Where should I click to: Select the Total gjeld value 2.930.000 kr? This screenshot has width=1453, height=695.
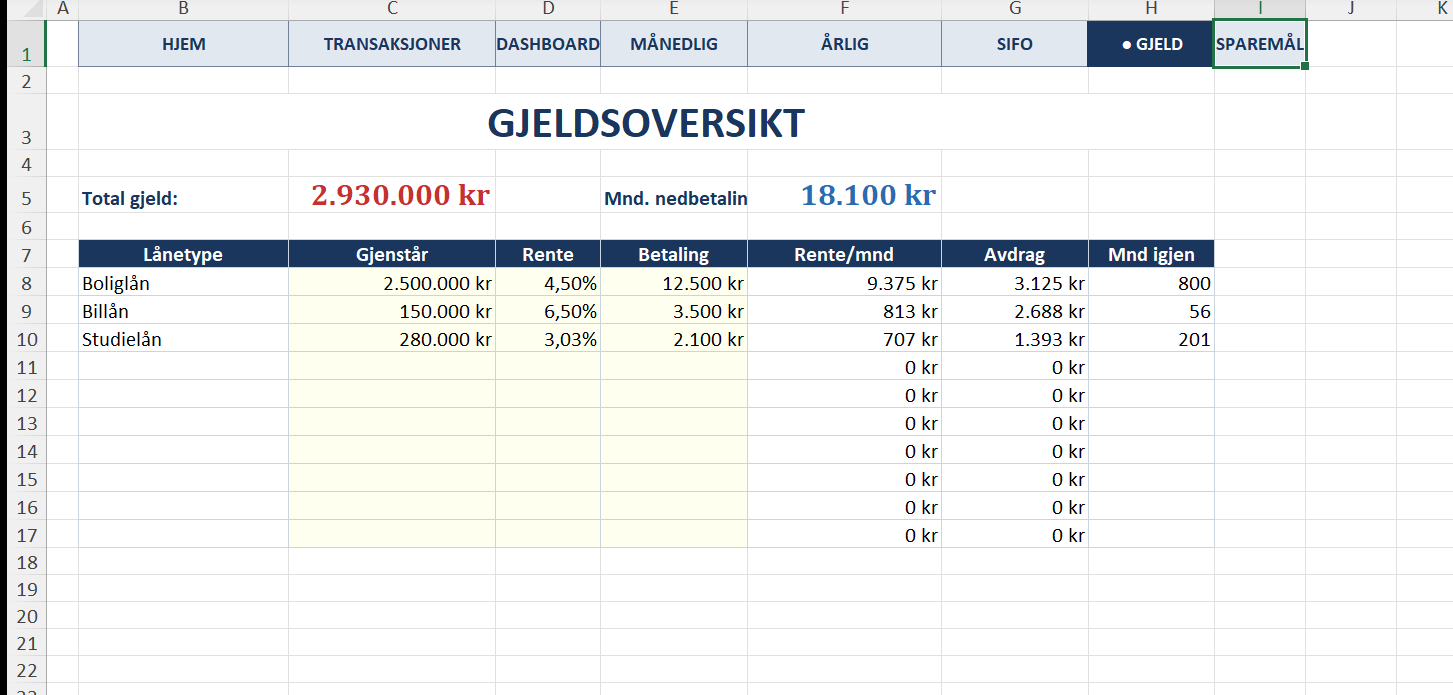coord(400,196)
